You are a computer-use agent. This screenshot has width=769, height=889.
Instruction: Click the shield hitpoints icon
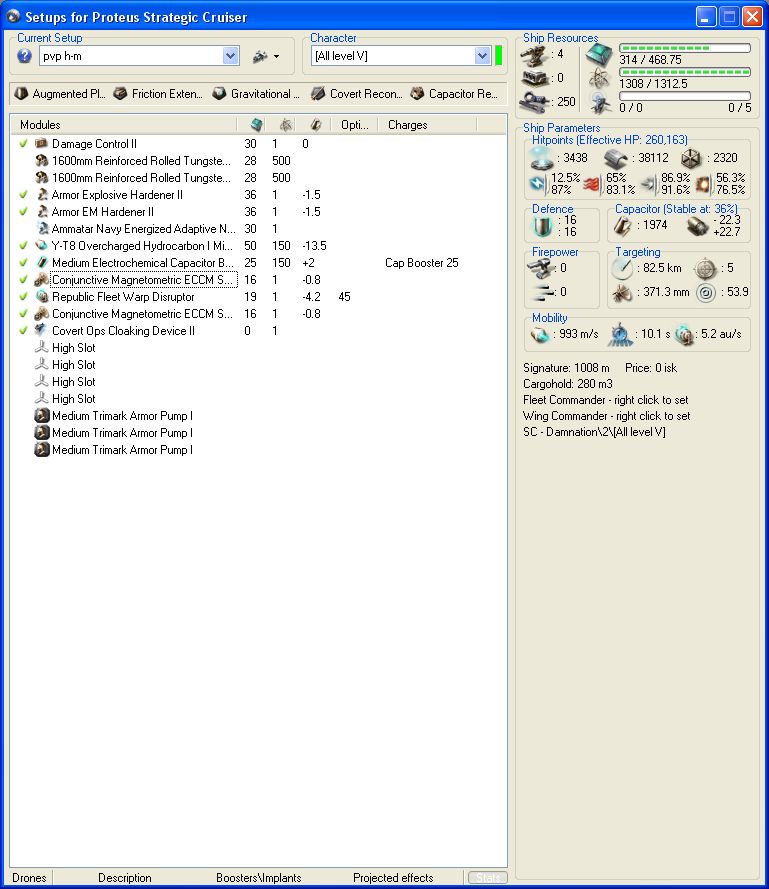[541, 159]
